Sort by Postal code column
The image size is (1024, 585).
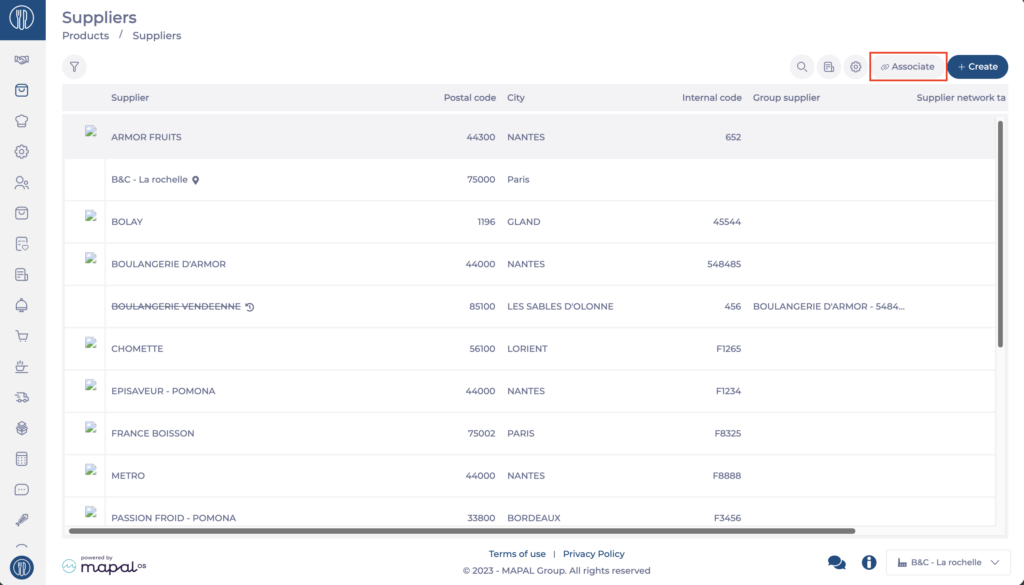pos(470,97)
